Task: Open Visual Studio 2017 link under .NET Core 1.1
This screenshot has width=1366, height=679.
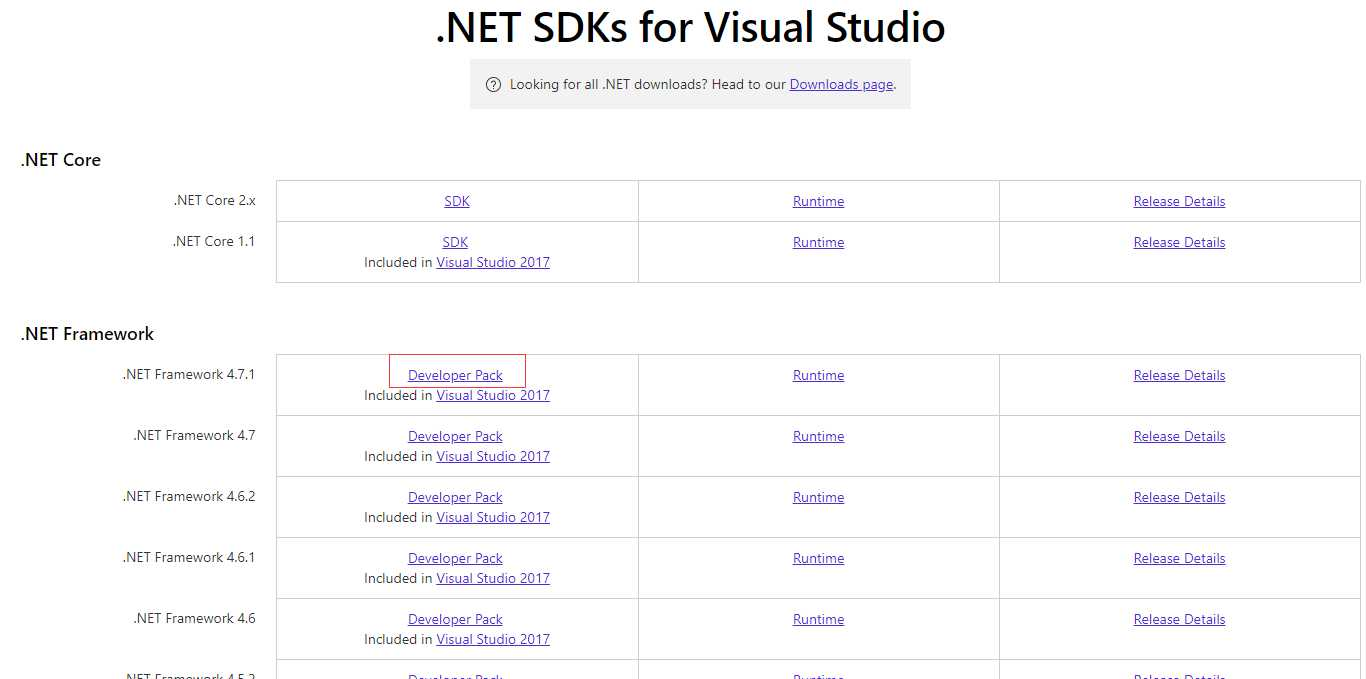Action: coord(493,262)
